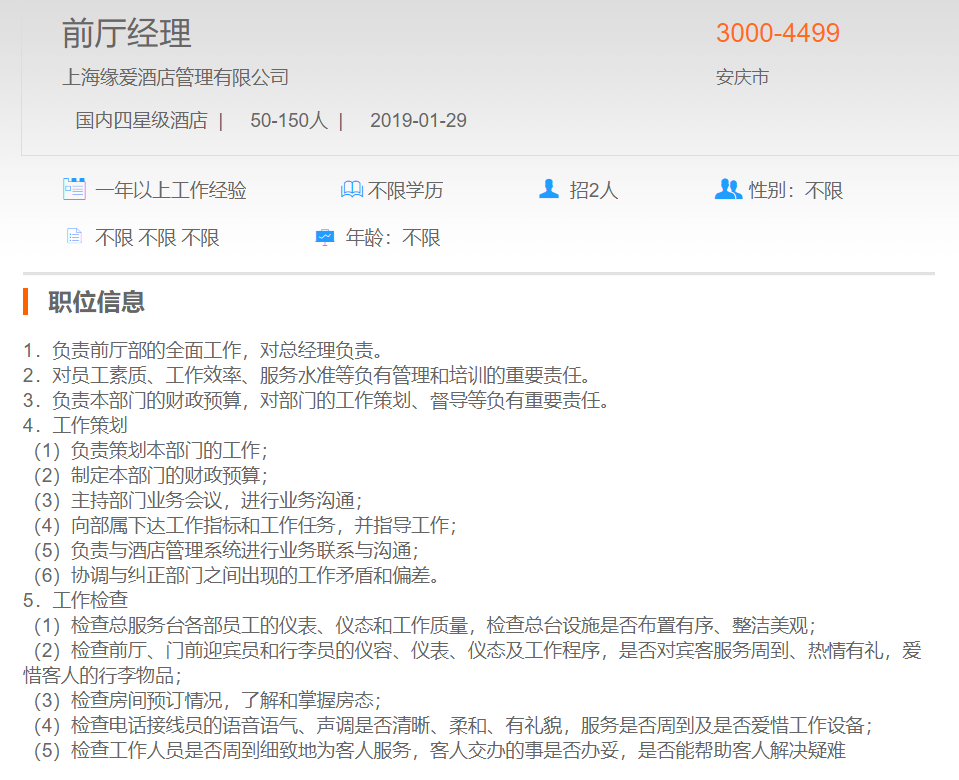Click the 性别：不限 gender requirement
The height and width of the screenshot is (780, 959).
tap(796, 190)
